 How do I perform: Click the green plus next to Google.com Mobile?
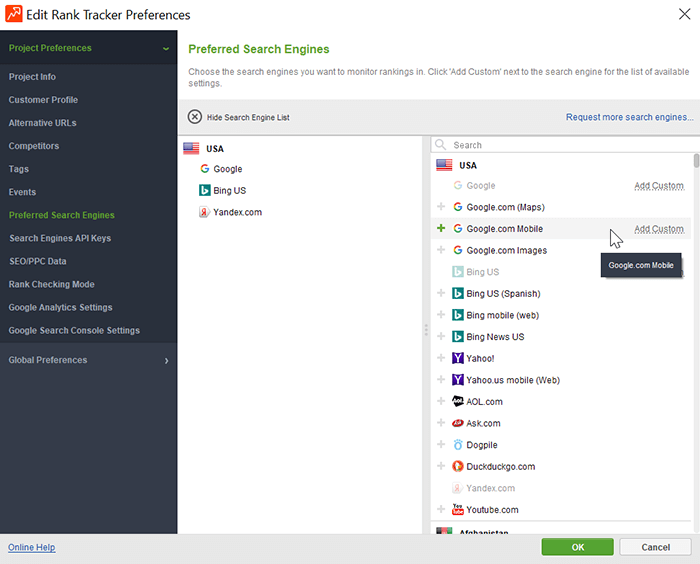tap(441, 228)
